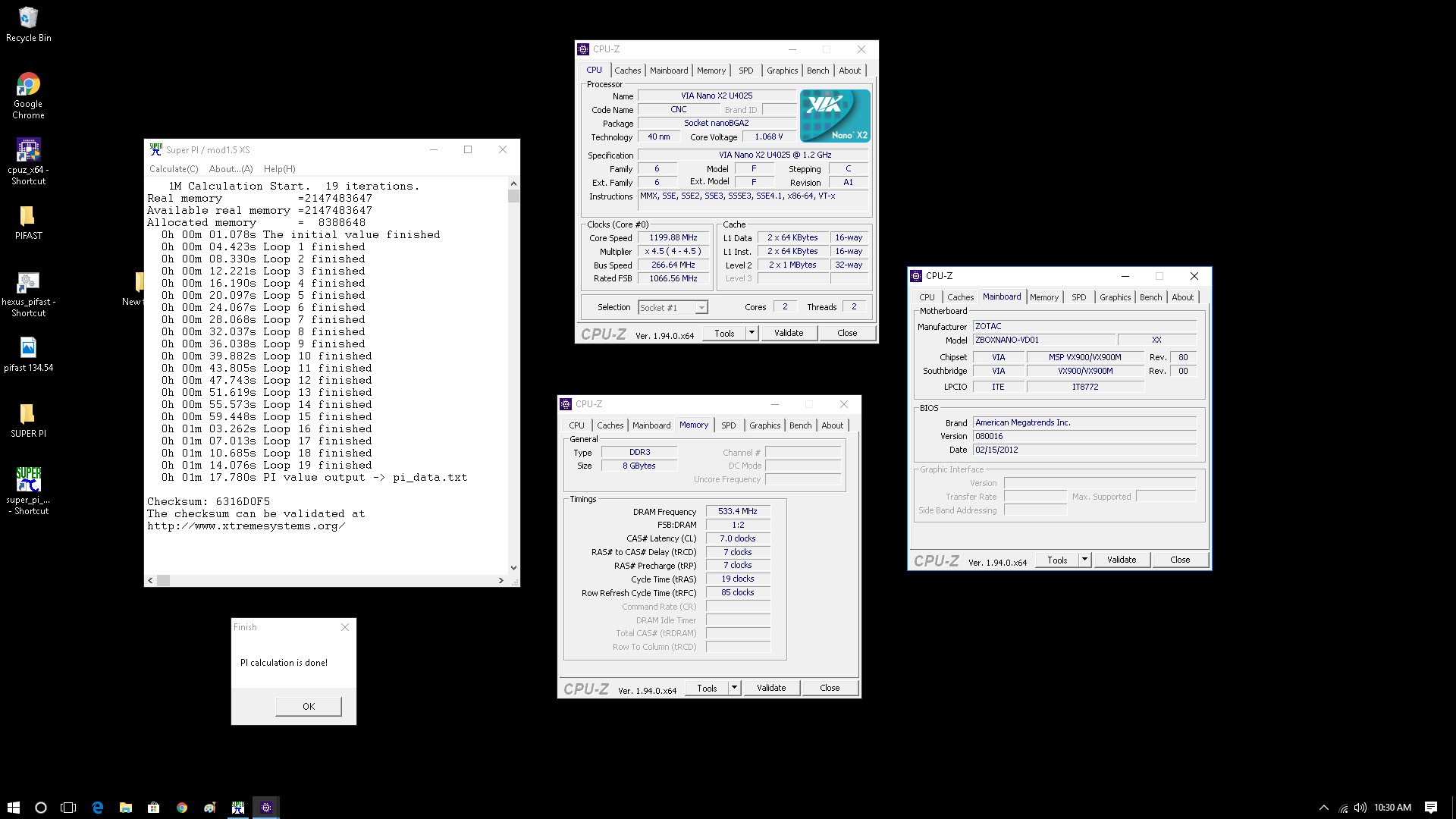Open the Recycle Bin desktop icon
This screenshot has width=1456, height=819.
pyautogui.click(x=28, y=24)
